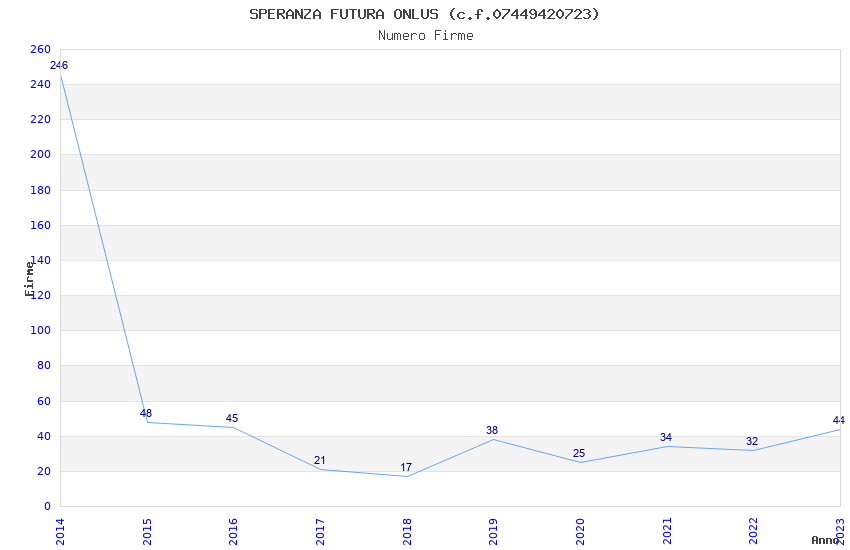
Task: Click the 2014 x-axis year label
Action: tap(60, 532)
